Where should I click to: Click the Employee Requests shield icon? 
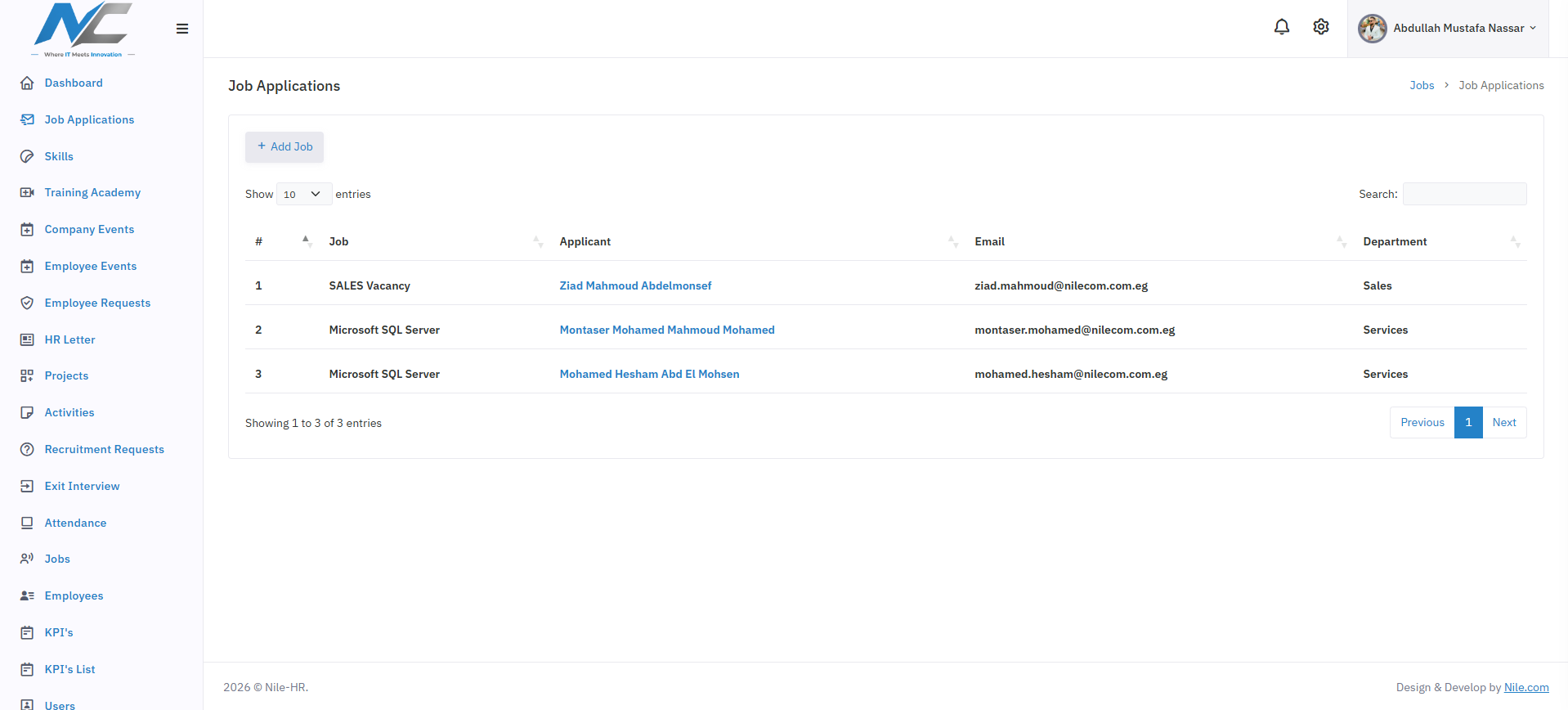[27, 303]
